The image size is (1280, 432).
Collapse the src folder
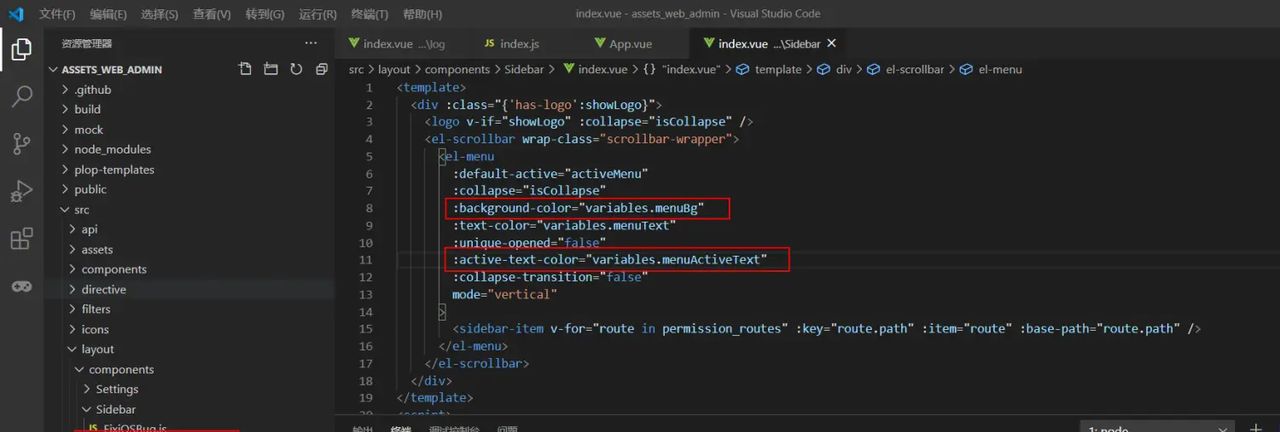[81, 210]
